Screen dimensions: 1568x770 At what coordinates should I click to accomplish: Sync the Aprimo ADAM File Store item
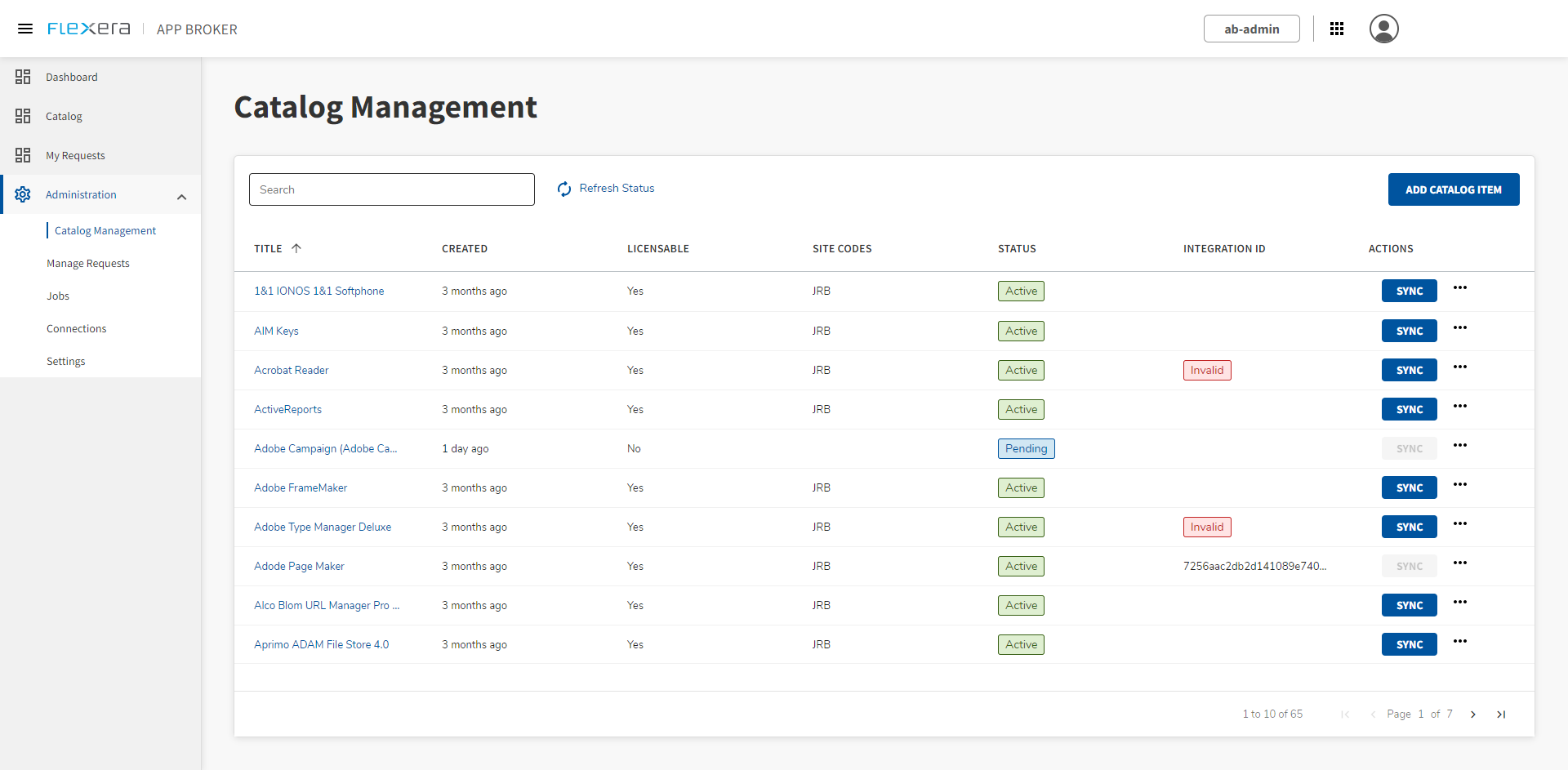click(x=1410, y=644)
